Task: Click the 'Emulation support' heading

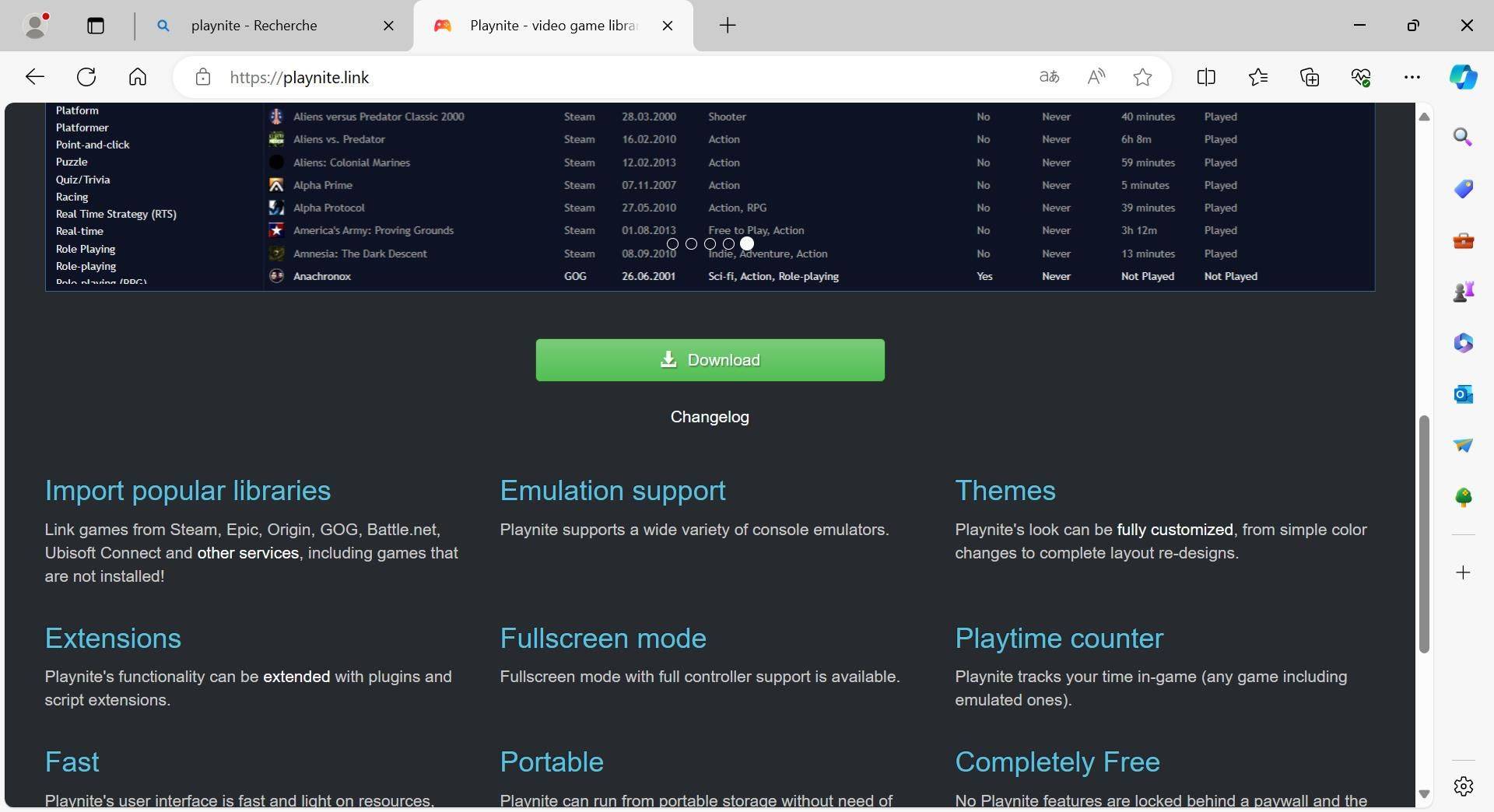Action: (x=612, y=491)
